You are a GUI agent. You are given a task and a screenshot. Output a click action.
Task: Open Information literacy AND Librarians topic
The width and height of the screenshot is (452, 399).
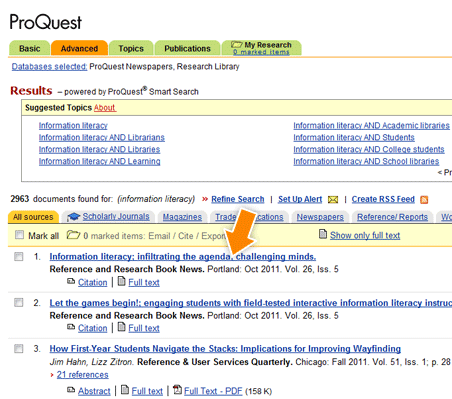102,138
